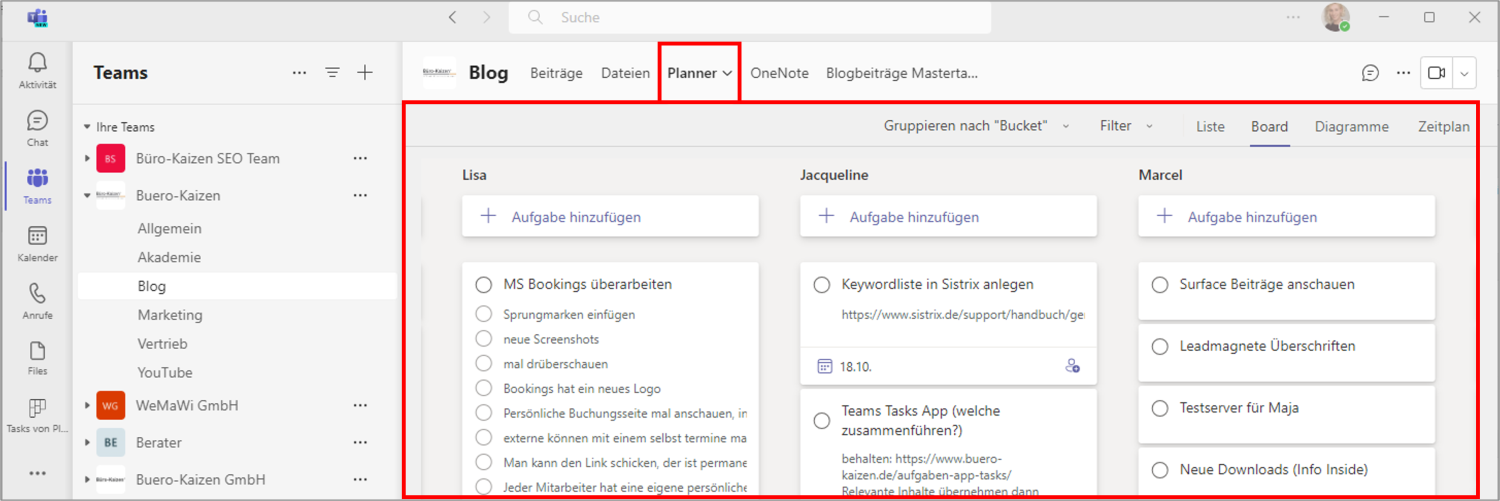Check off Sprungmarken einfügen

(484, 314)
